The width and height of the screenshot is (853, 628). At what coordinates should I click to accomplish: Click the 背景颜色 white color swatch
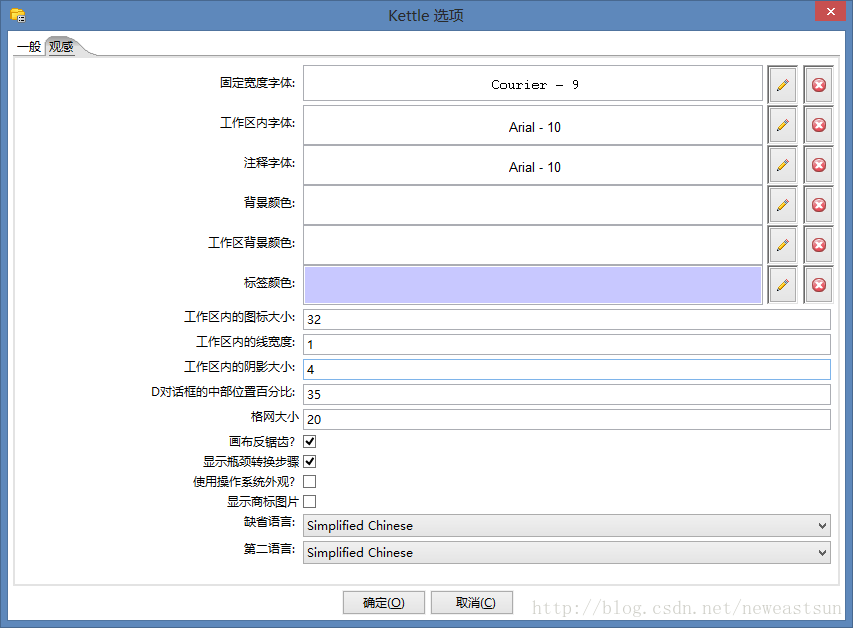[x=533, y=205]
